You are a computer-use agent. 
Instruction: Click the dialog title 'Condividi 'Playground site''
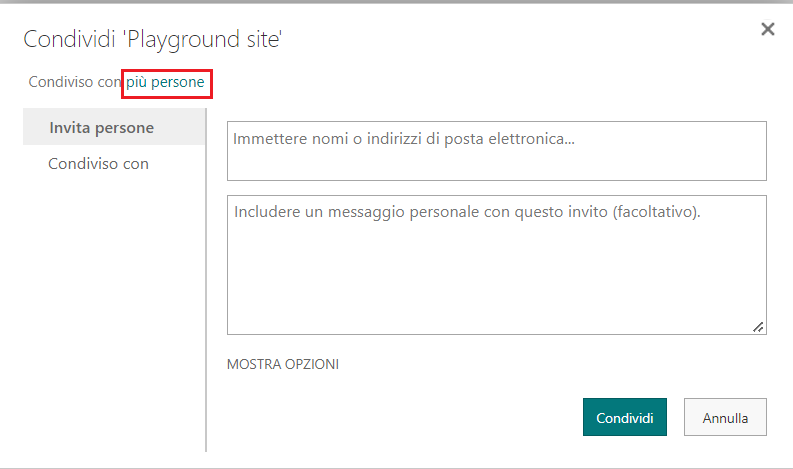tap(153, 39)
